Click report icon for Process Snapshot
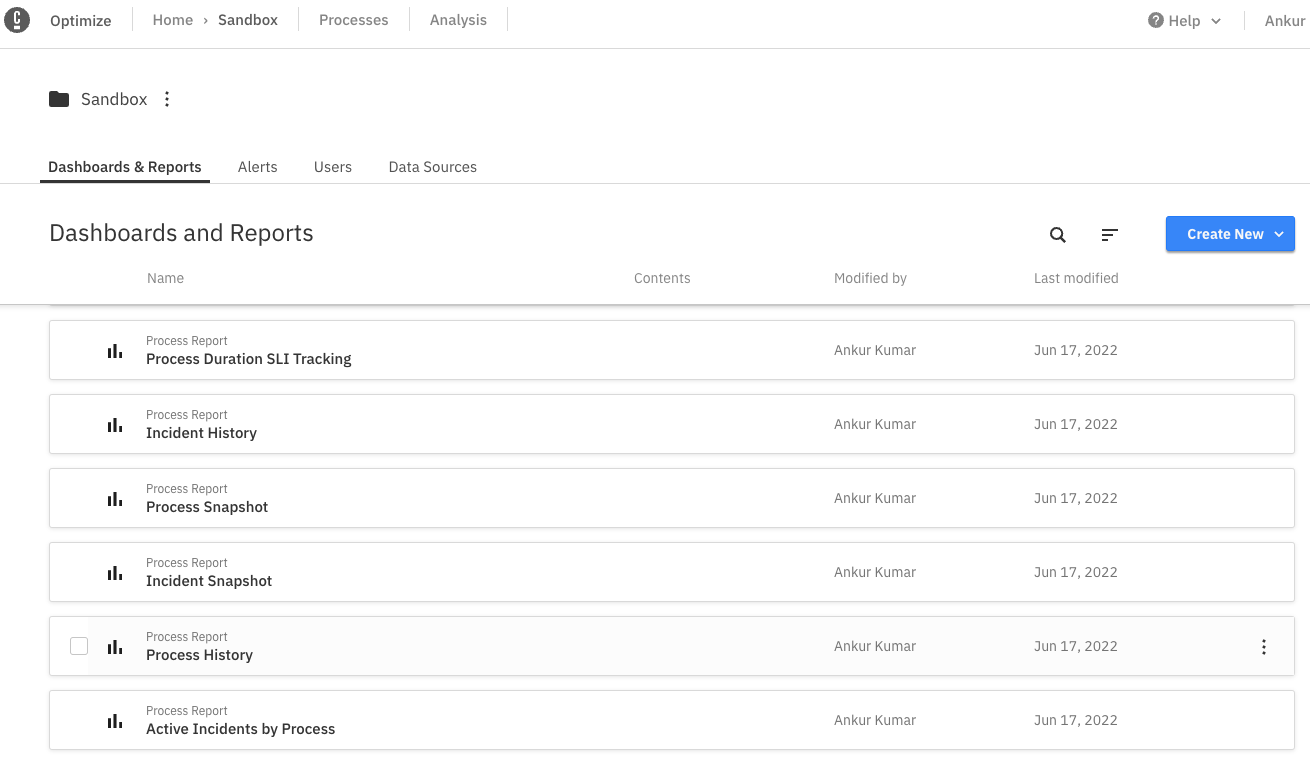1310x759 pixels. (x=115, y=499)
